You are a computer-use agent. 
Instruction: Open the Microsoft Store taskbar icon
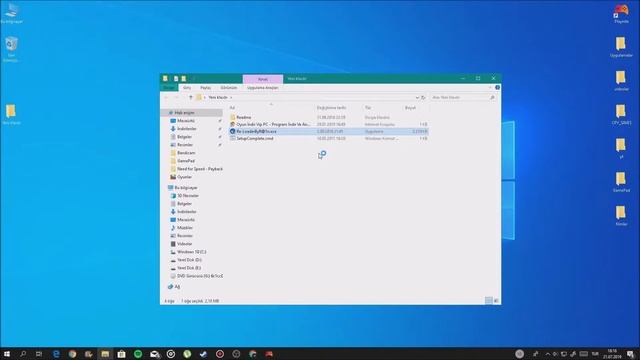coord(121,354)
